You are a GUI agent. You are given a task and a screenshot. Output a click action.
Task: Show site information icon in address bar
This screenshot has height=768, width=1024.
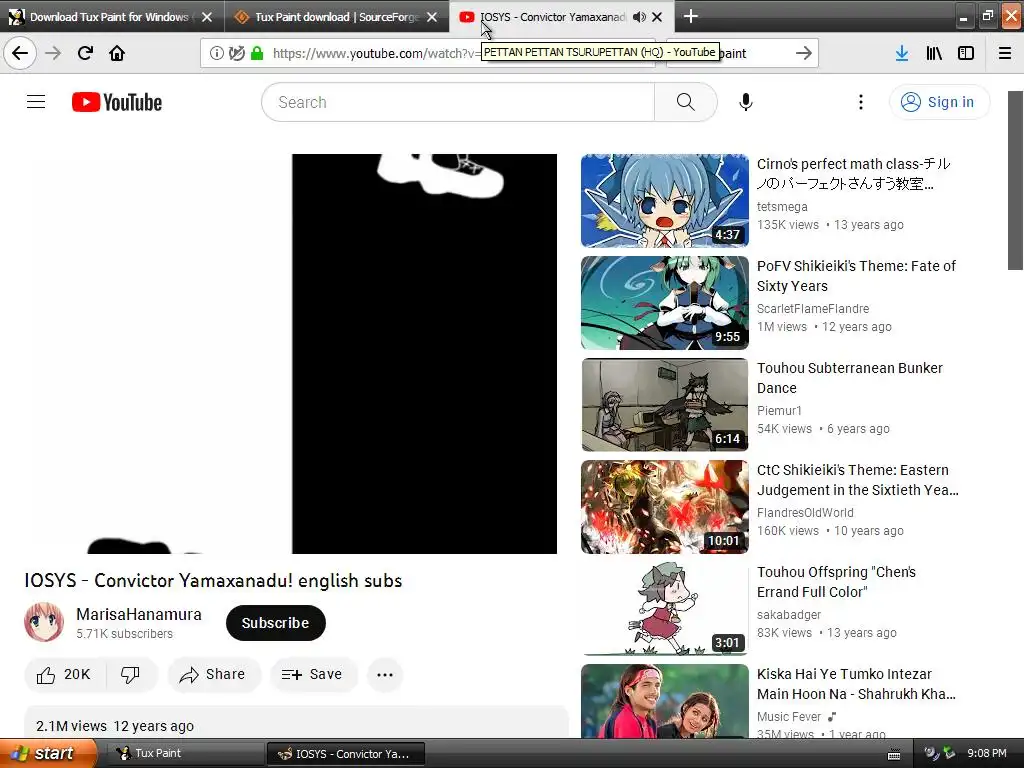pyautogui.click(x=216, y=53)
